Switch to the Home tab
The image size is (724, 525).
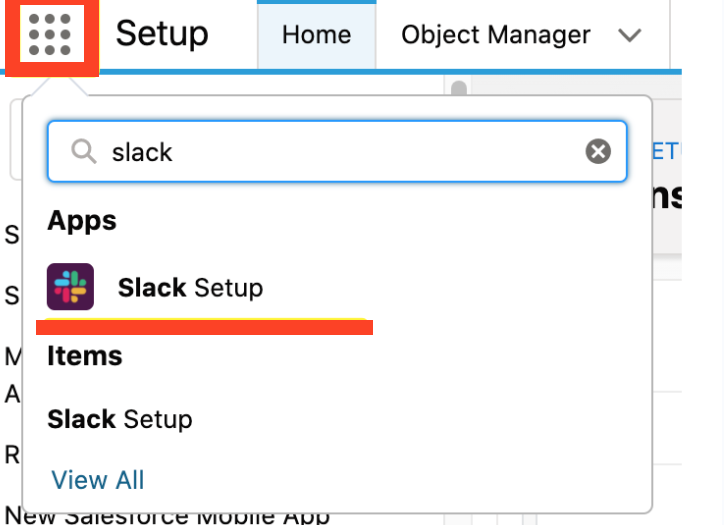click(x=317, y=35)
